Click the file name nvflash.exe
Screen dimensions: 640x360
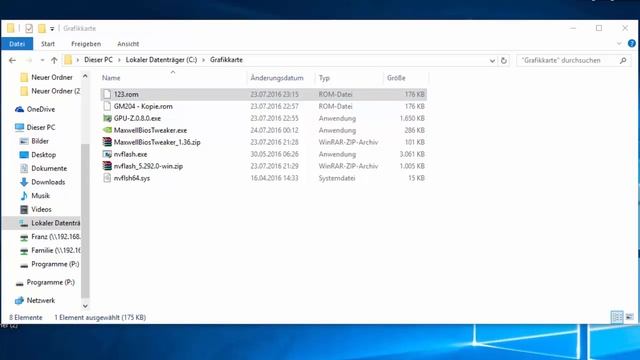click(130, 154)
